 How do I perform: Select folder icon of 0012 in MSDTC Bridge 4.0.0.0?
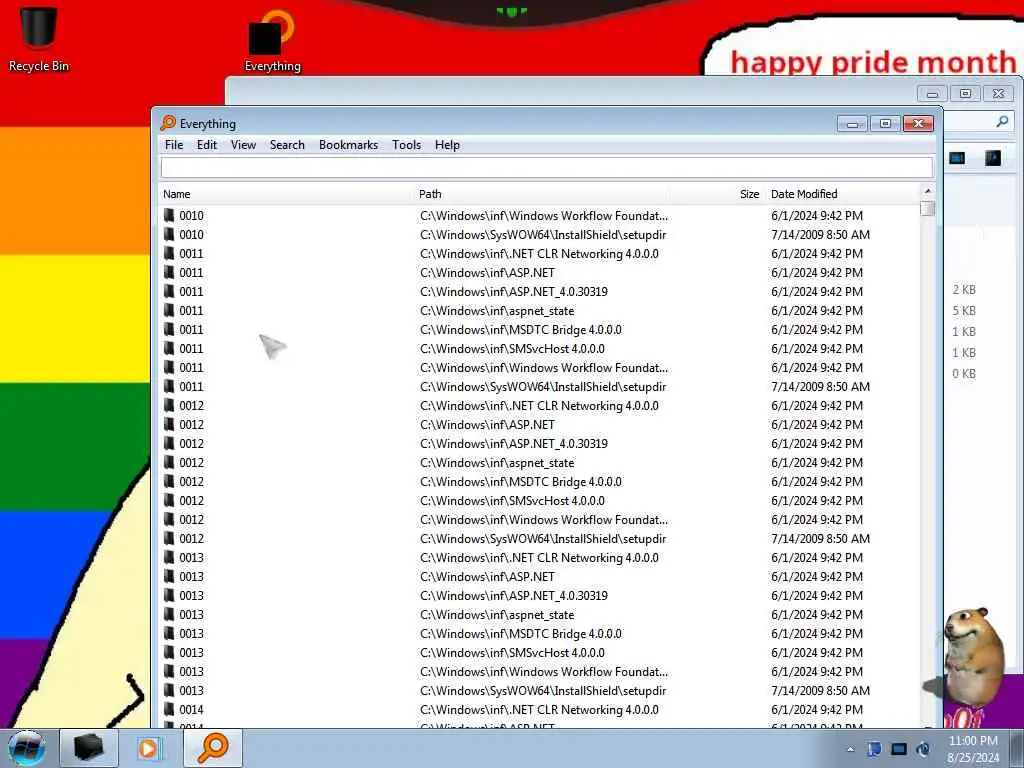[169, 481]
